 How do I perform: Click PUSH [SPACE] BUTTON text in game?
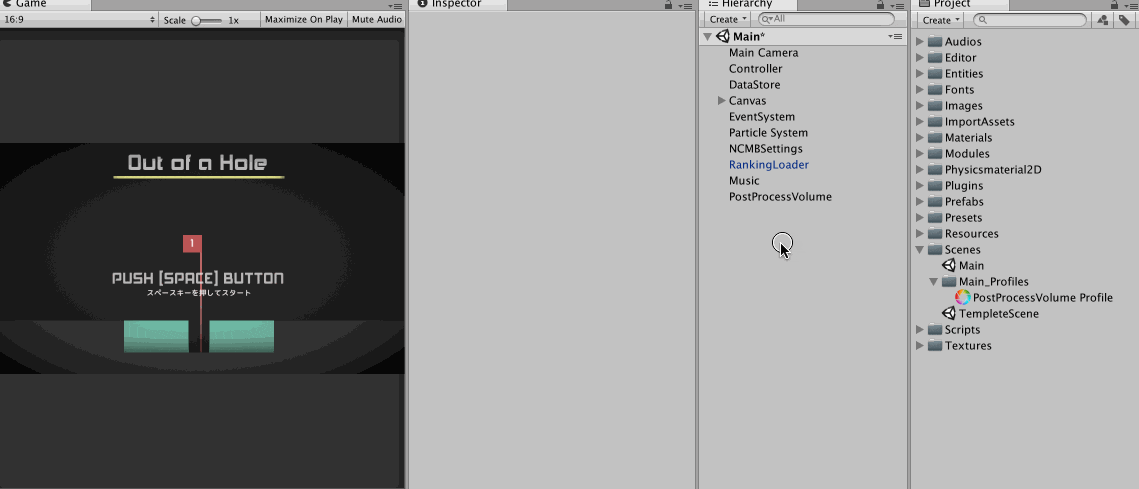pos(198,278)
